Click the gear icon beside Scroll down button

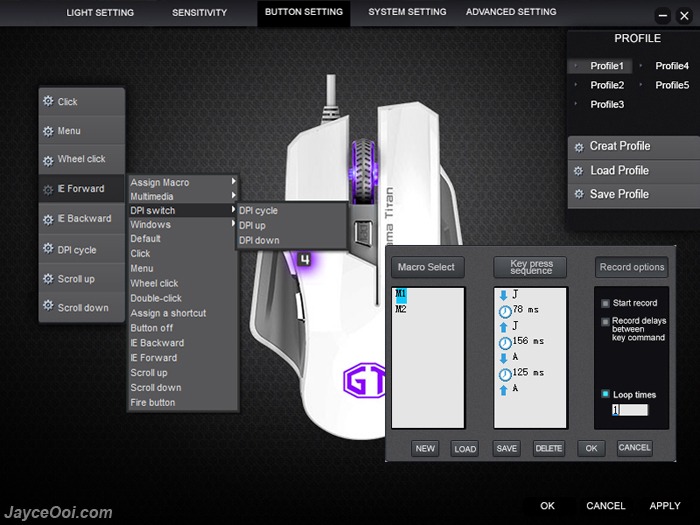pyautogui.click(x=48, y=306)
